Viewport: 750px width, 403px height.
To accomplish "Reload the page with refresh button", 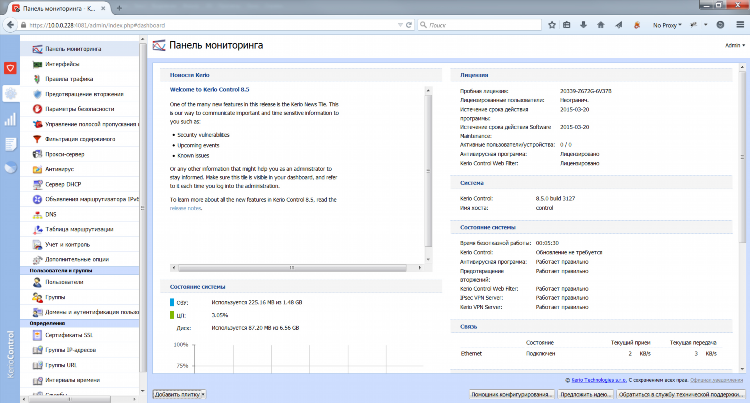I will click(409, 25).
